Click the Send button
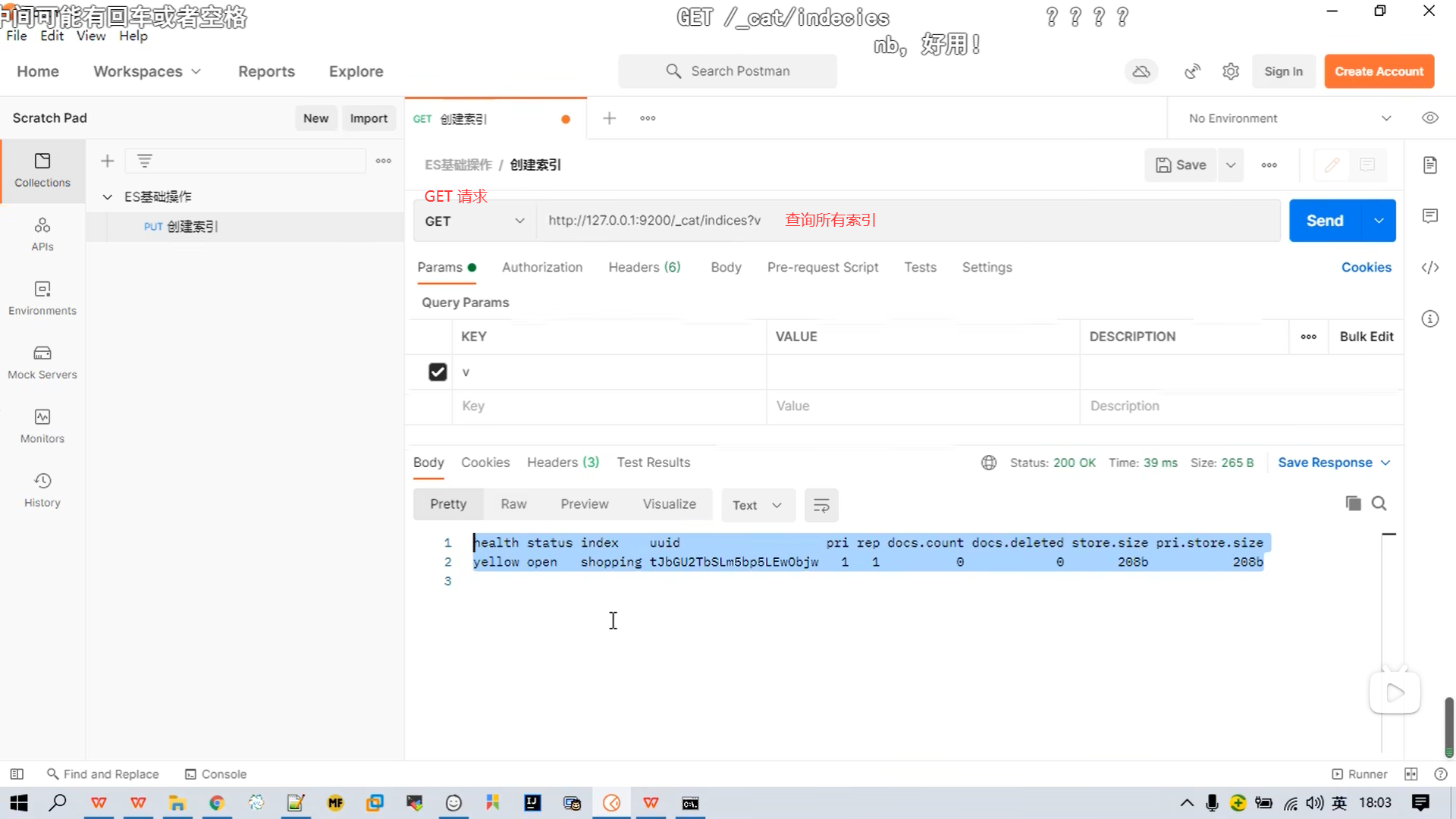This screenshot has width=1456, height=819. click(x=1324, y=221)
